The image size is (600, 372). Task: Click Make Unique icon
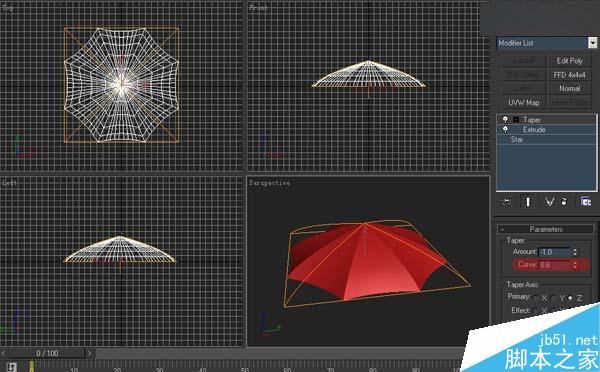pyautogui.click(x=549, y=202)
